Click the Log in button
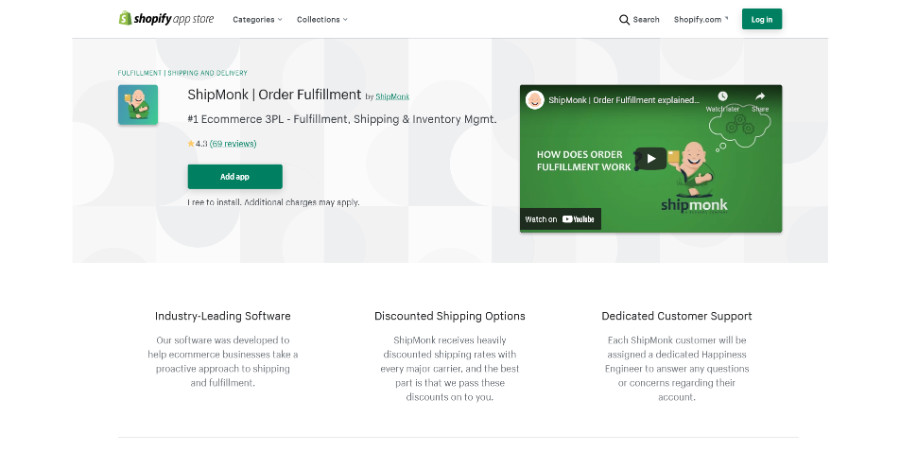The image size is (900, 452). tap(762, 19)
